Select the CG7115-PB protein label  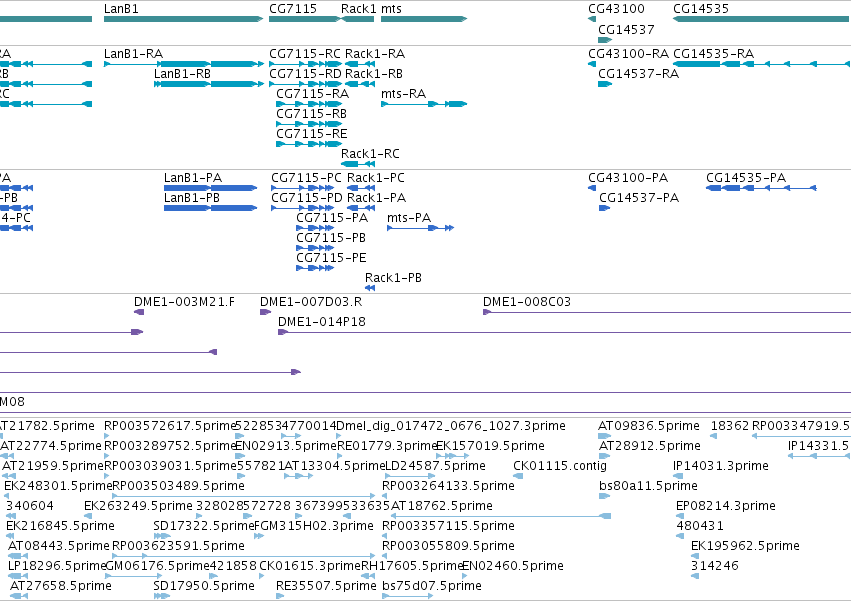click(x=331, y=238)
